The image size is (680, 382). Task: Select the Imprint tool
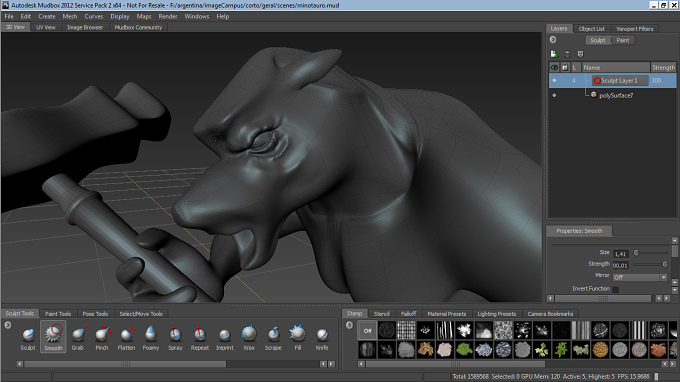click(x=225, y=337)
